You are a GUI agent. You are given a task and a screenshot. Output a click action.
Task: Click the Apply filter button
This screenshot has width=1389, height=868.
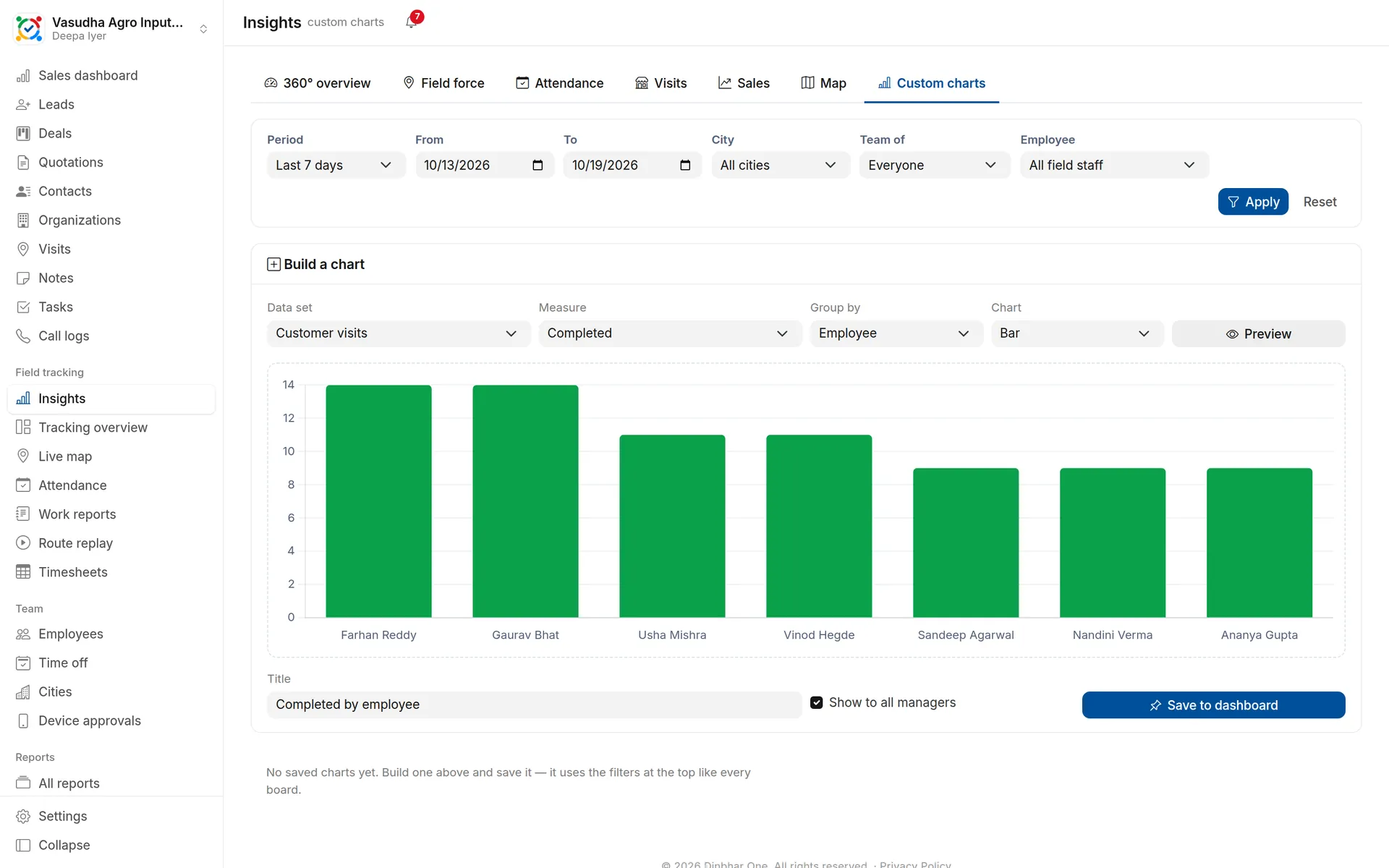click(x=1253, y=202)
